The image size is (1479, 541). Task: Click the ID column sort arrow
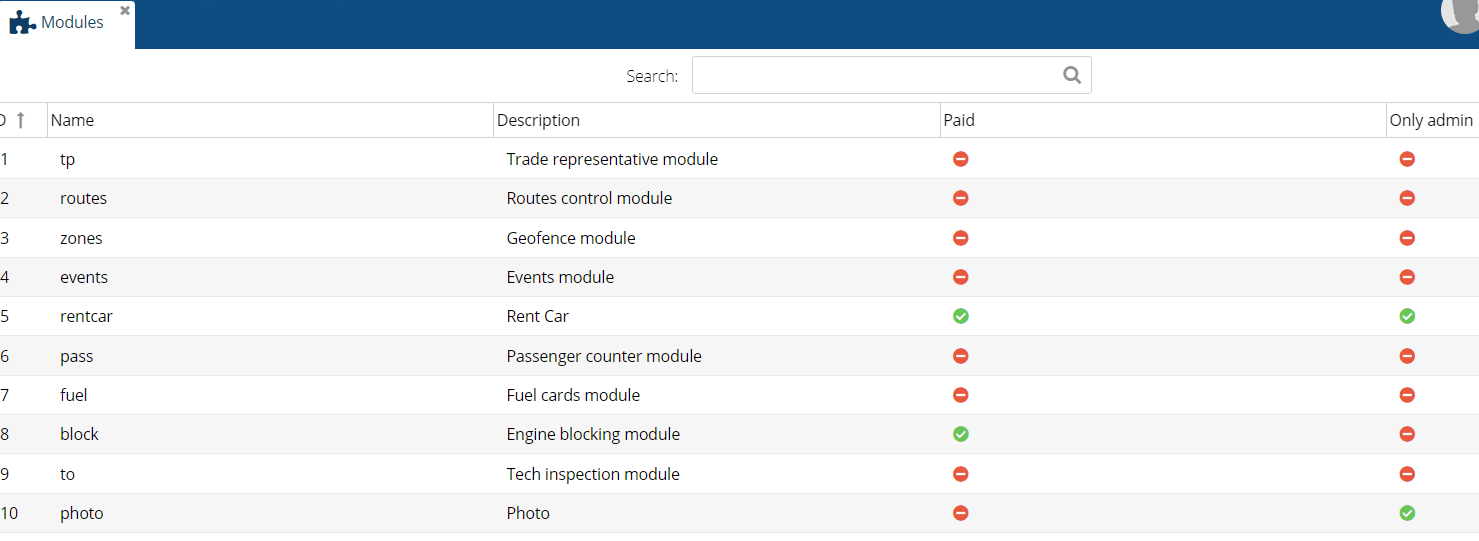[20, 120]
